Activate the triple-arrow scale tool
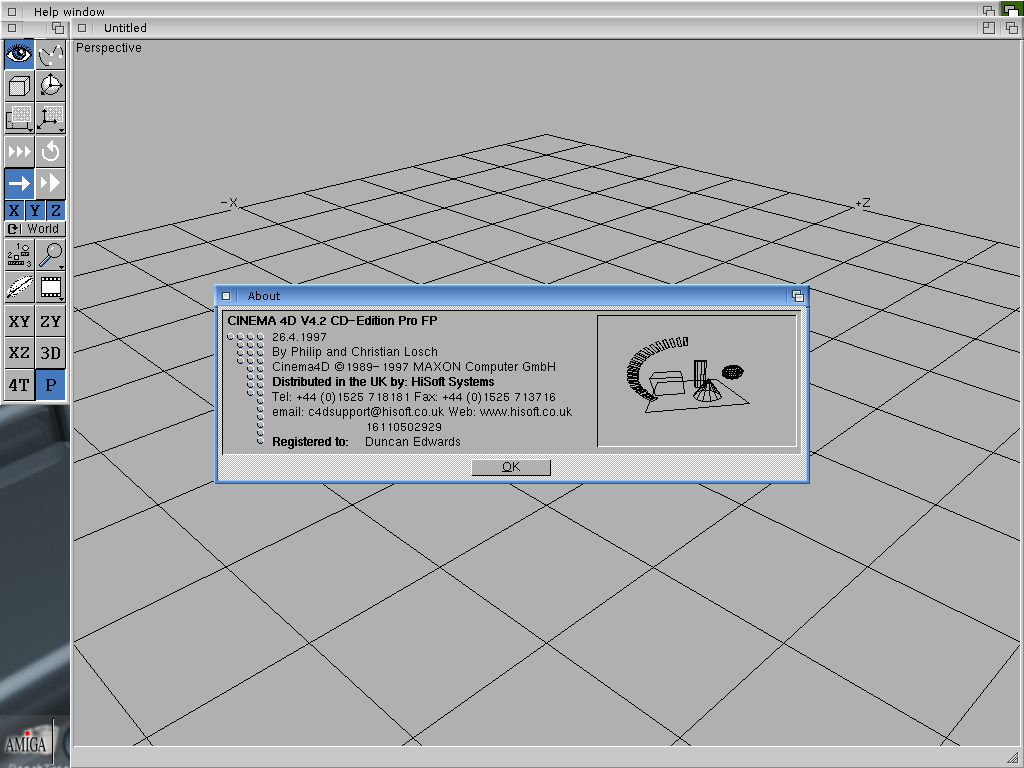This screenshot has height=768, width=1024. pyautogui.click(x=19, y=152)
